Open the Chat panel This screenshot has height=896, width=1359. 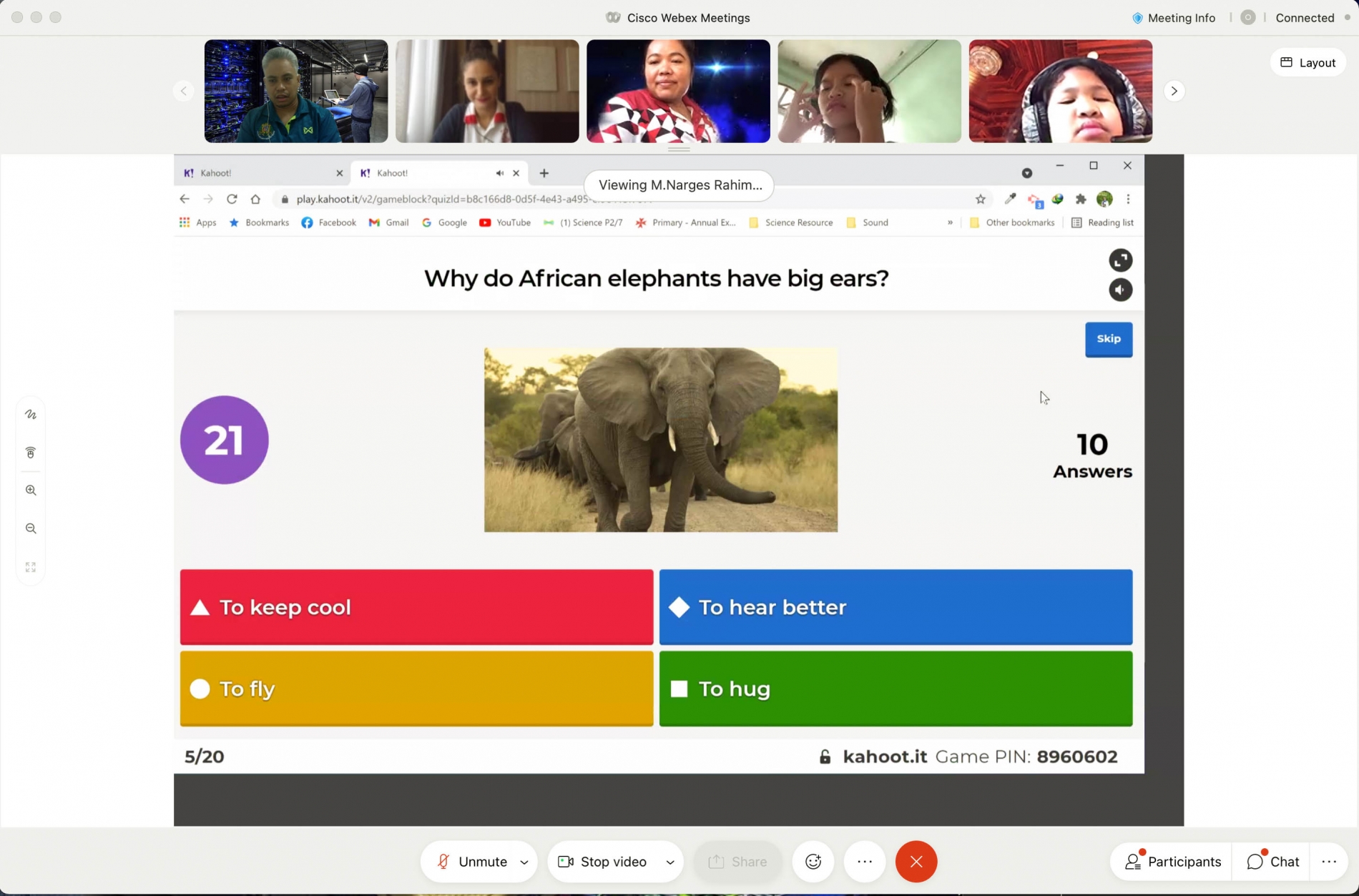coord(1273,862)
